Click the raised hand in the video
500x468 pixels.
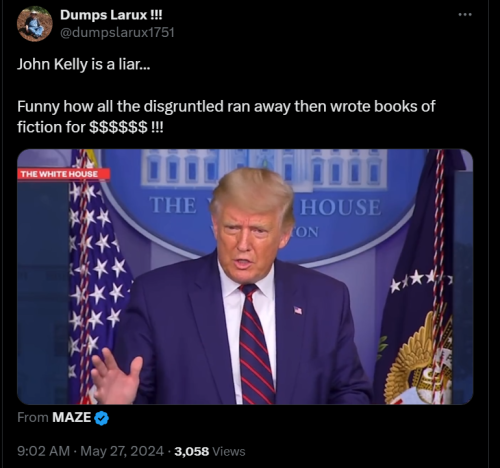click(117, 377)
